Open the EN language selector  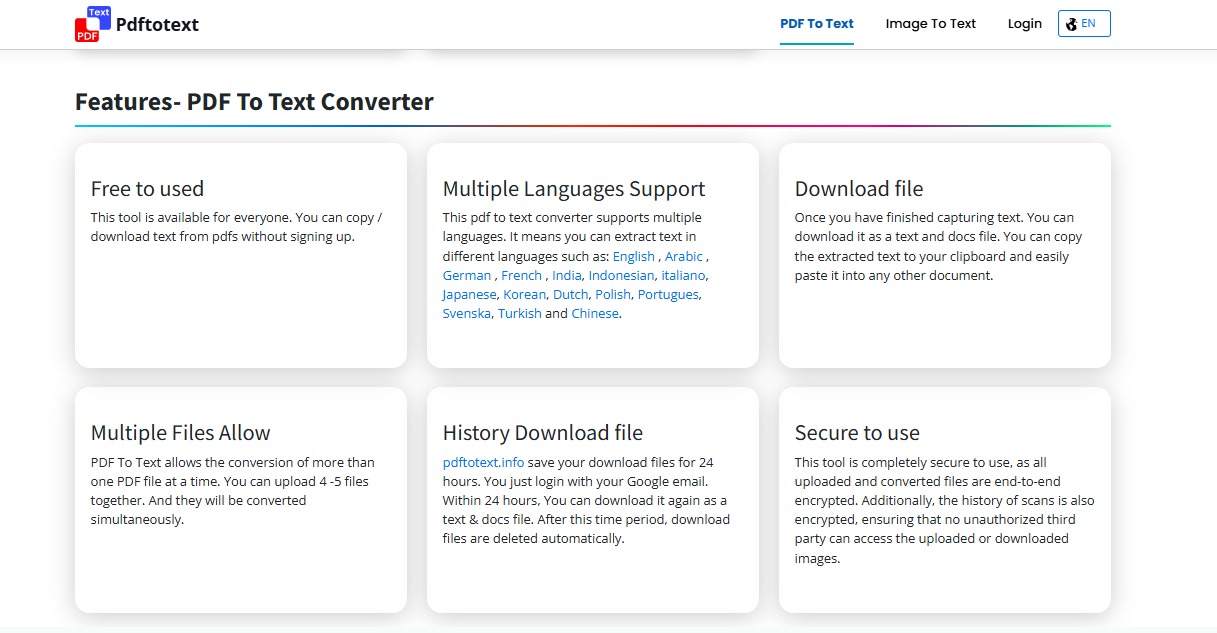click(x=1084, y=24)
